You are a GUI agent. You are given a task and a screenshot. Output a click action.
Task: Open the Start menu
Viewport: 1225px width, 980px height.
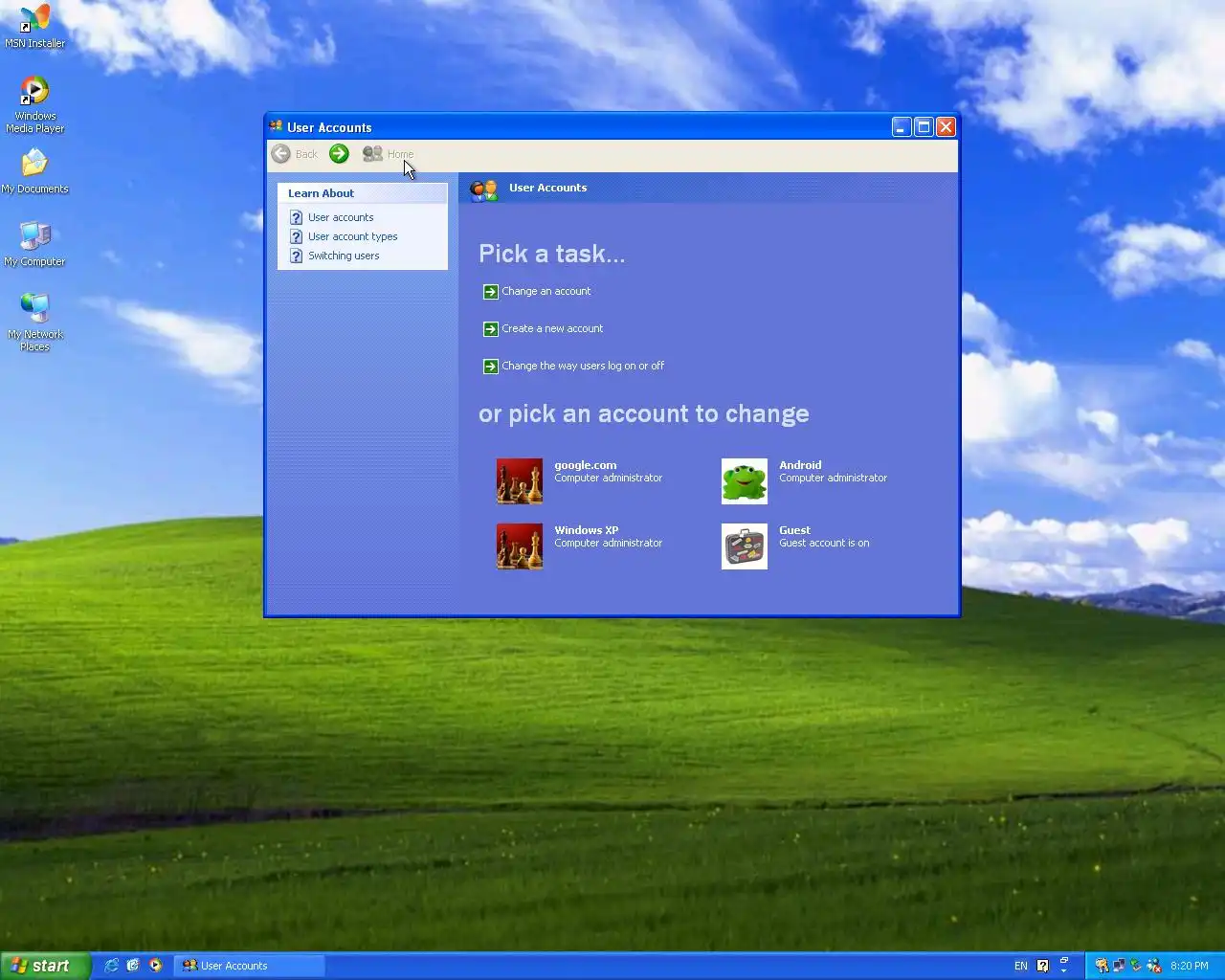(45, 966)
